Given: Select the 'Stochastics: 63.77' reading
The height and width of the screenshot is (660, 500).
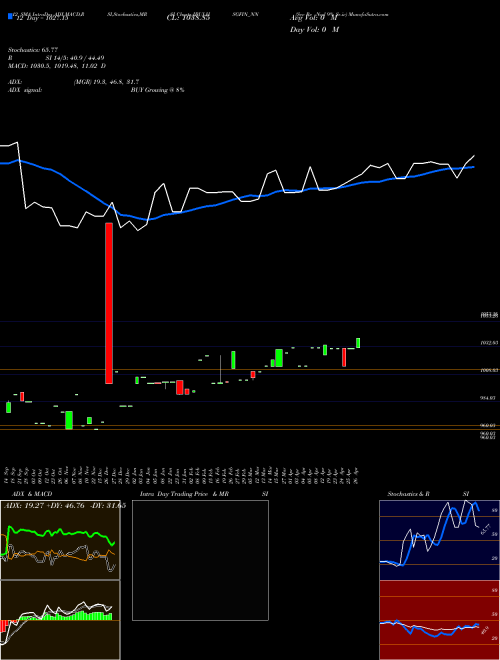Looking at the screenshot, I should 33,50.
